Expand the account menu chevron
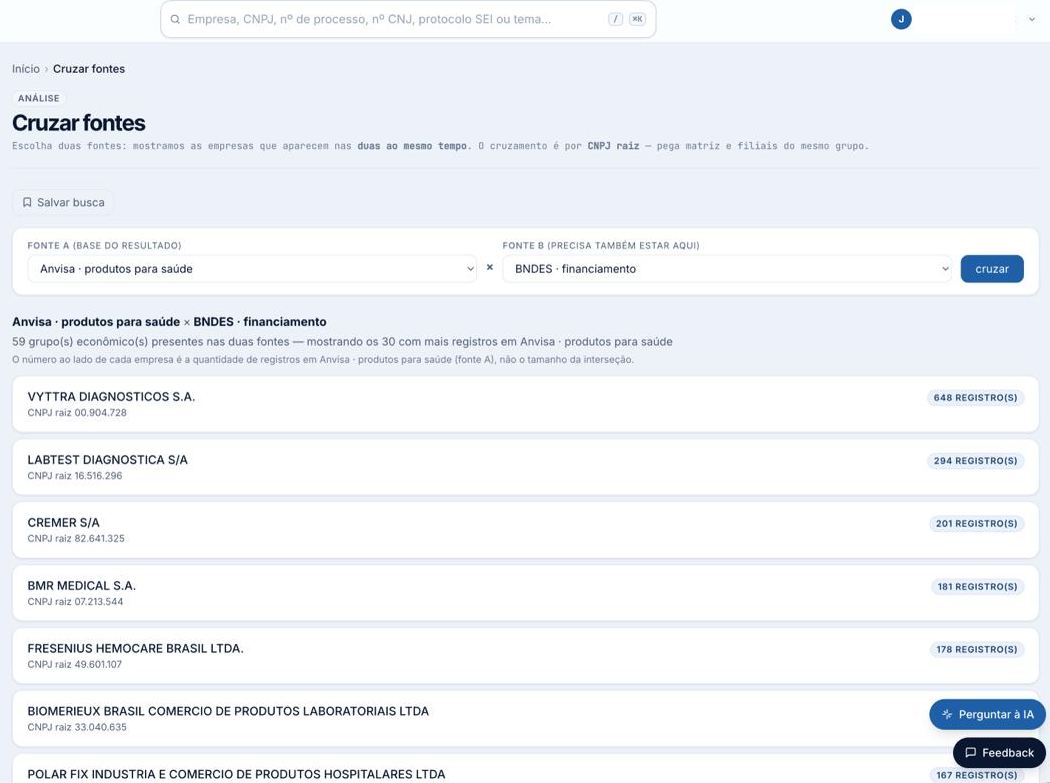1050x783 pixels. click(x=1031, y=19)
